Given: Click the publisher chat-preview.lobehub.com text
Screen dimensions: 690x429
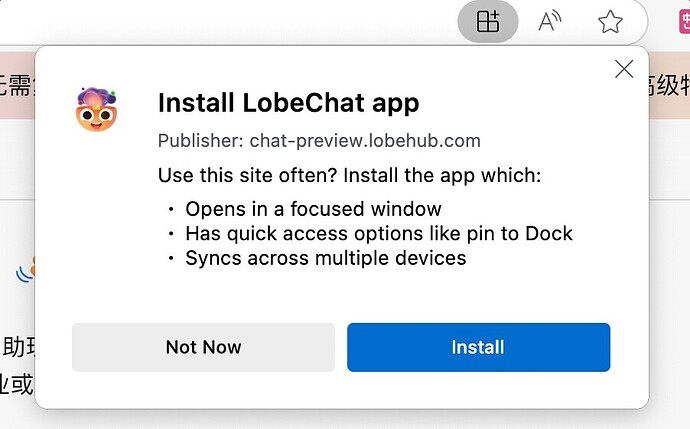Looking at the screenshot, I should 319,140.
